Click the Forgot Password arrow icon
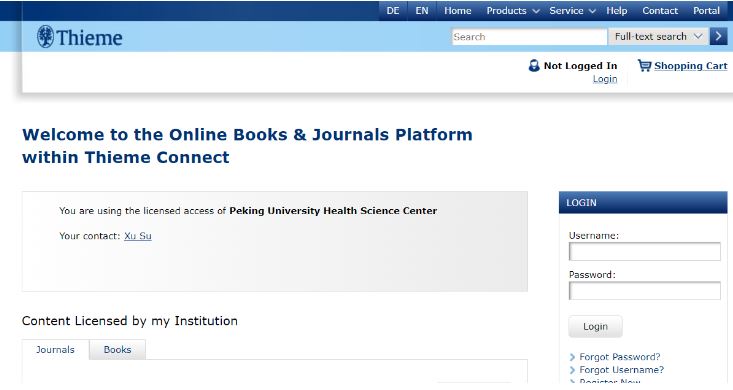This screenshot has height=390, width=733. [573, 357]
